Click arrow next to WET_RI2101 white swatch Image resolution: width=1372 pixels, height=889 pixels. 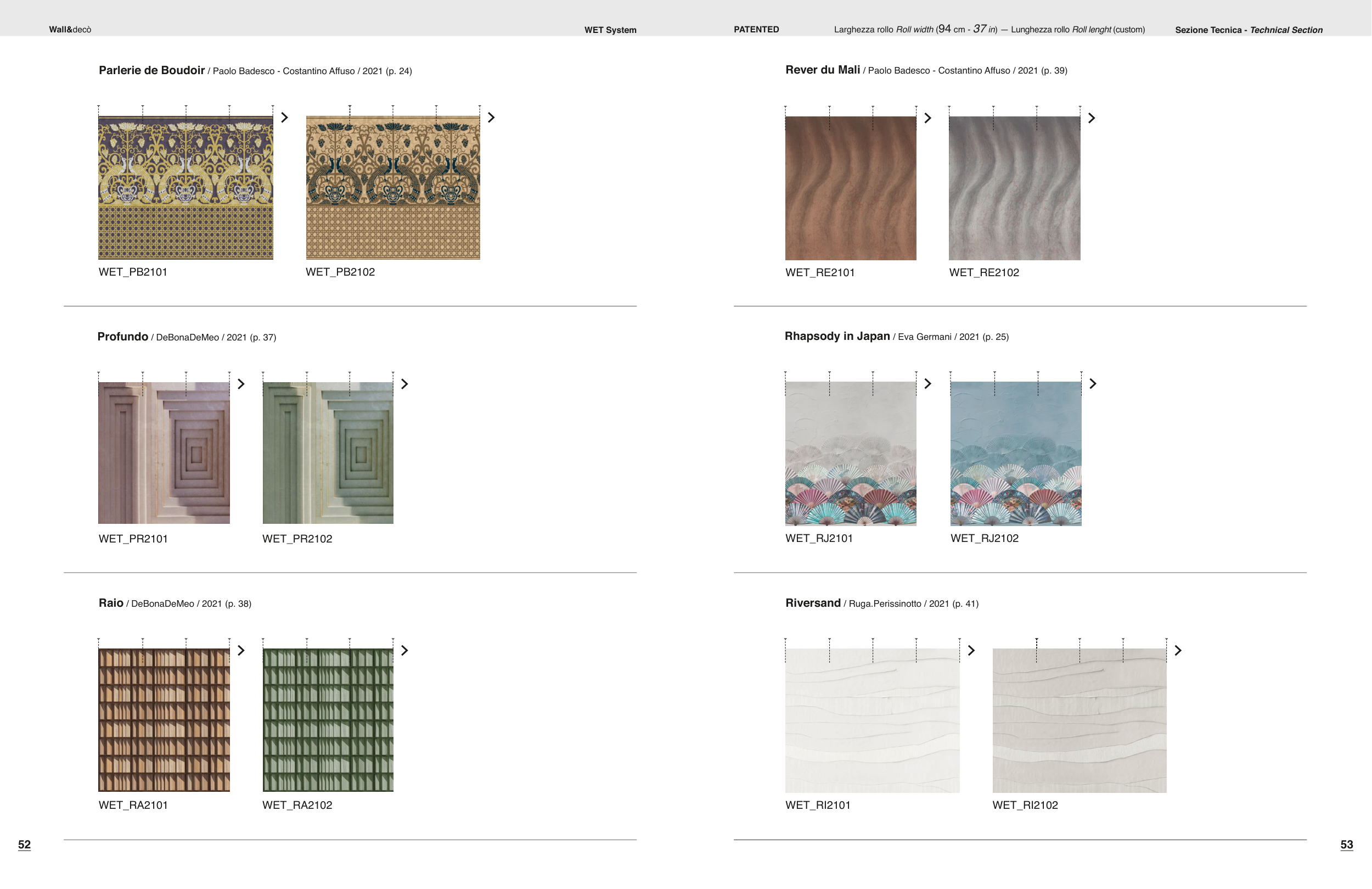click(971, 651)
